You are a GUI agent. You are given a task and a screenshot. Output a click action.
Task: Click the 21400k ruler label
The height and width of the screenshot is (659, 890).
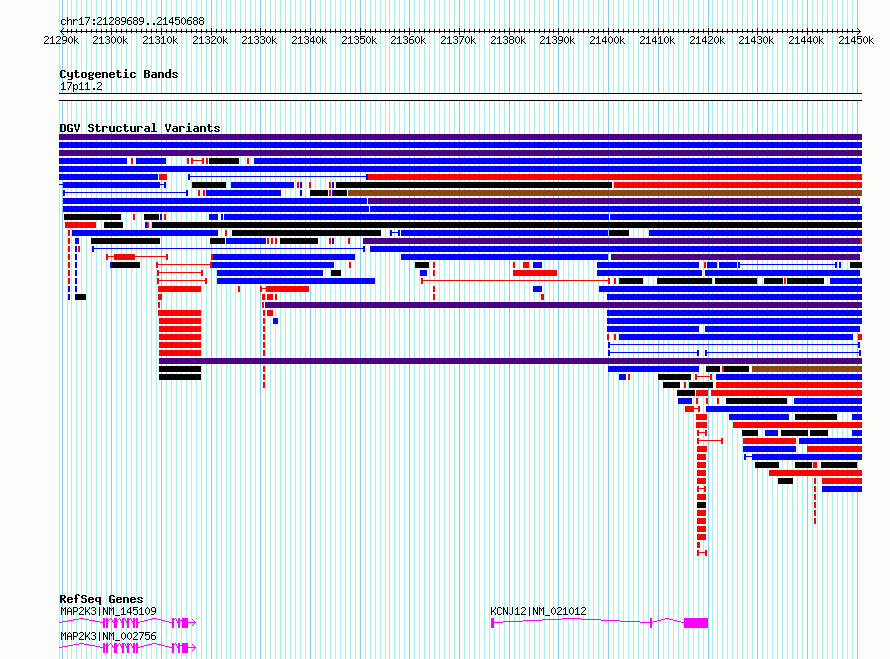click(x=607, y=40)
